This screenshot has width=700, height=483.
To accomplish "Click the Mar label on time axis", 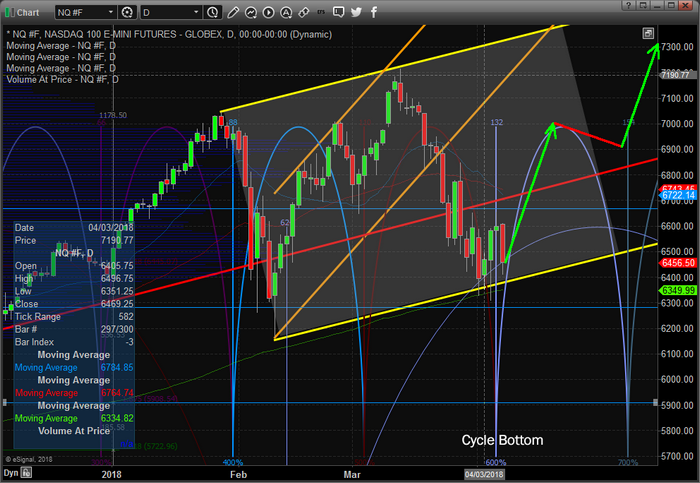I will [x=352, y=474].
